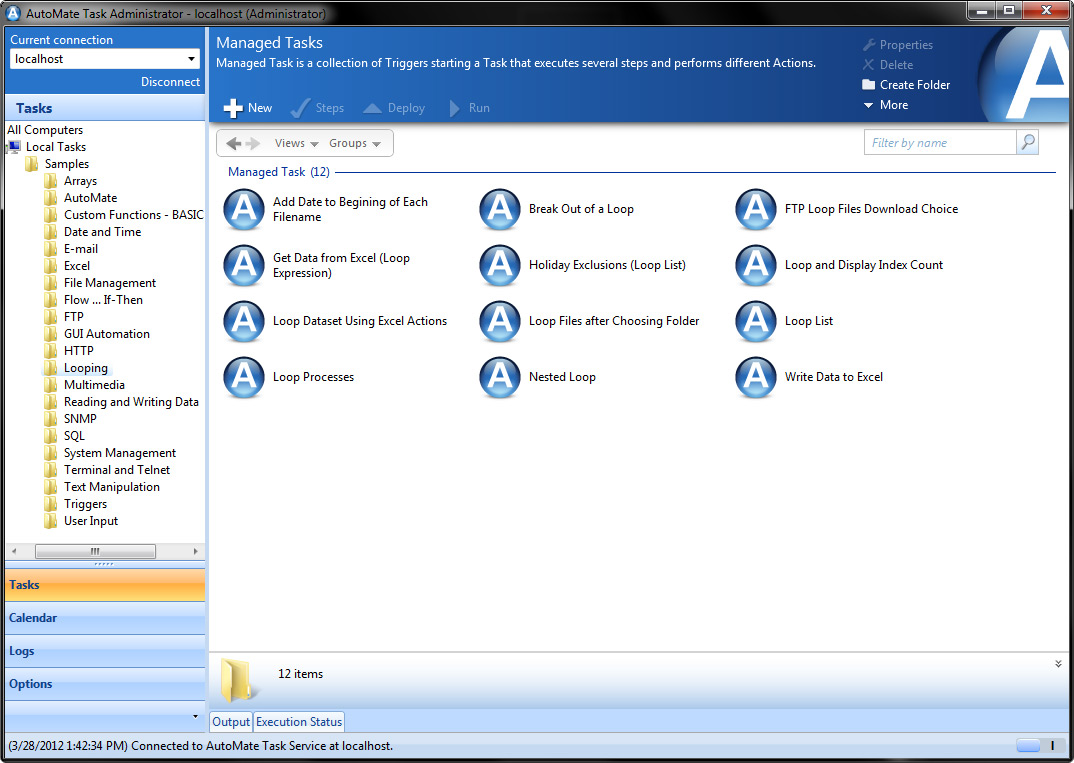Select the Terminal and Telnet folder
Viewport: 1074px width, 763px height.
(x=117, y=470)
